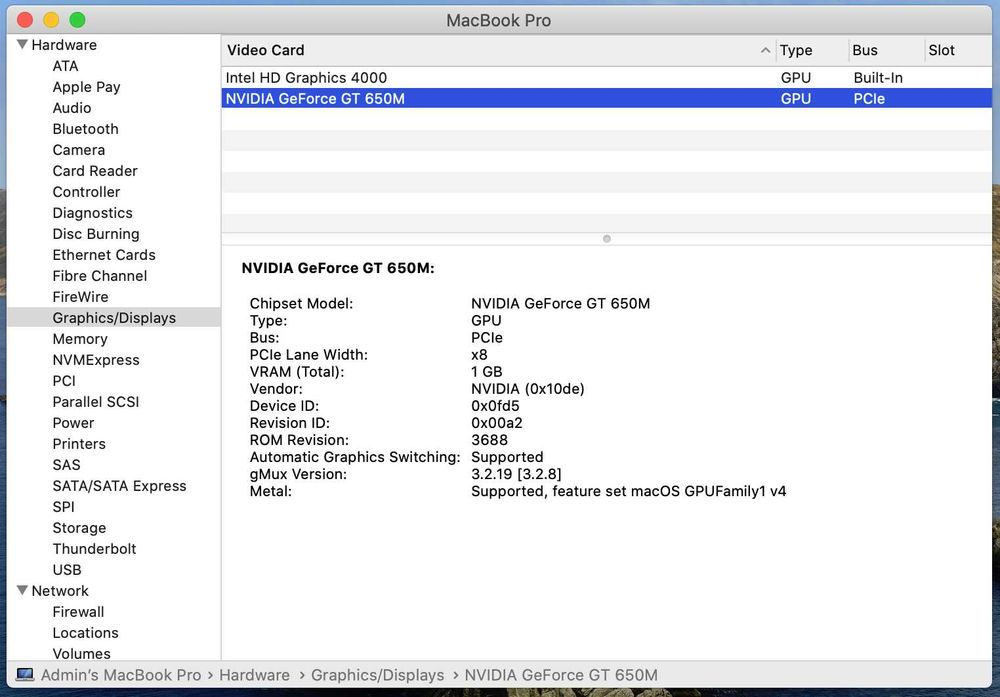Click the Video Card sort arrow

point(765,50)
